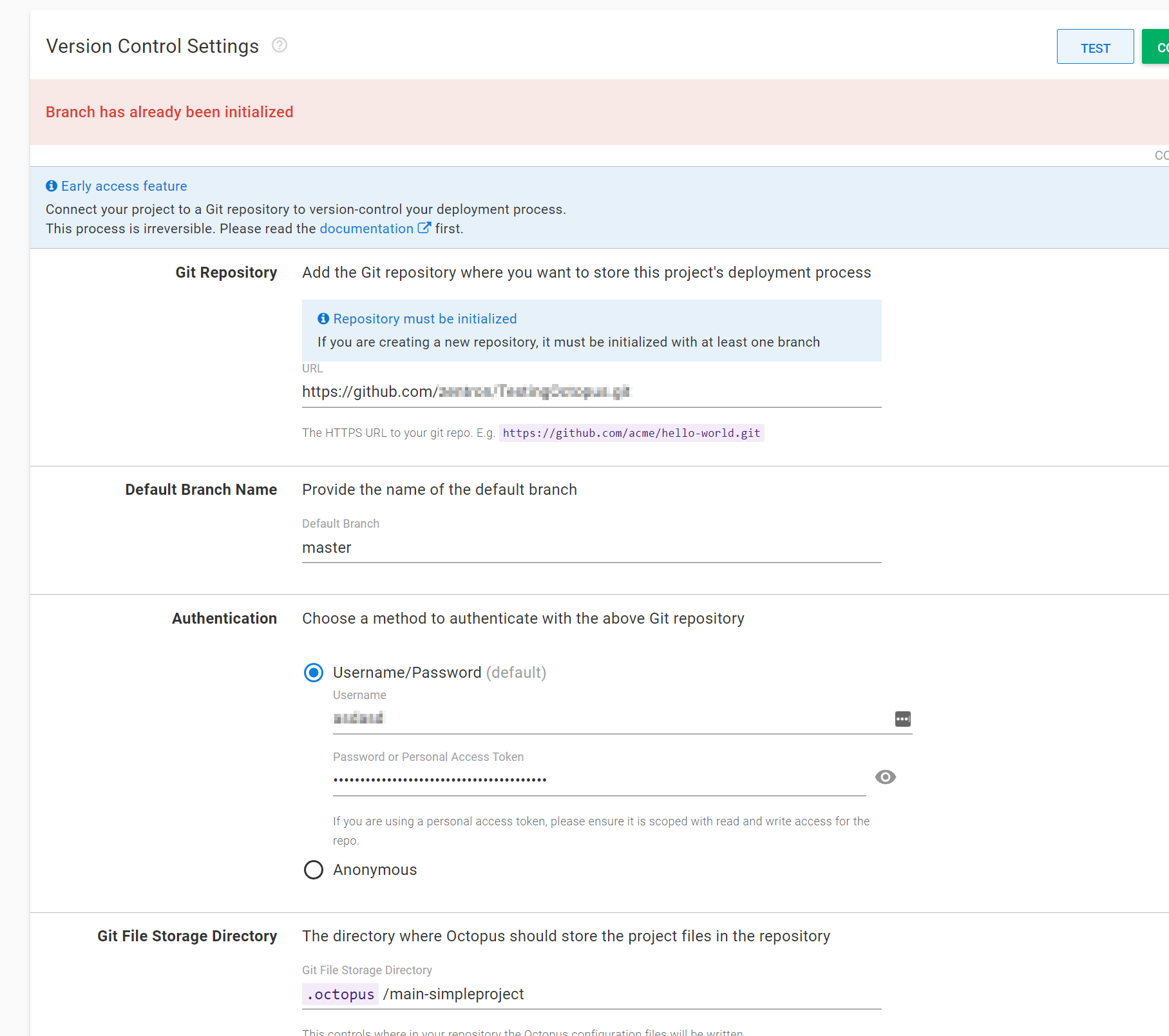
Task: Click the TEST button
Action: tap(1095, 47)
